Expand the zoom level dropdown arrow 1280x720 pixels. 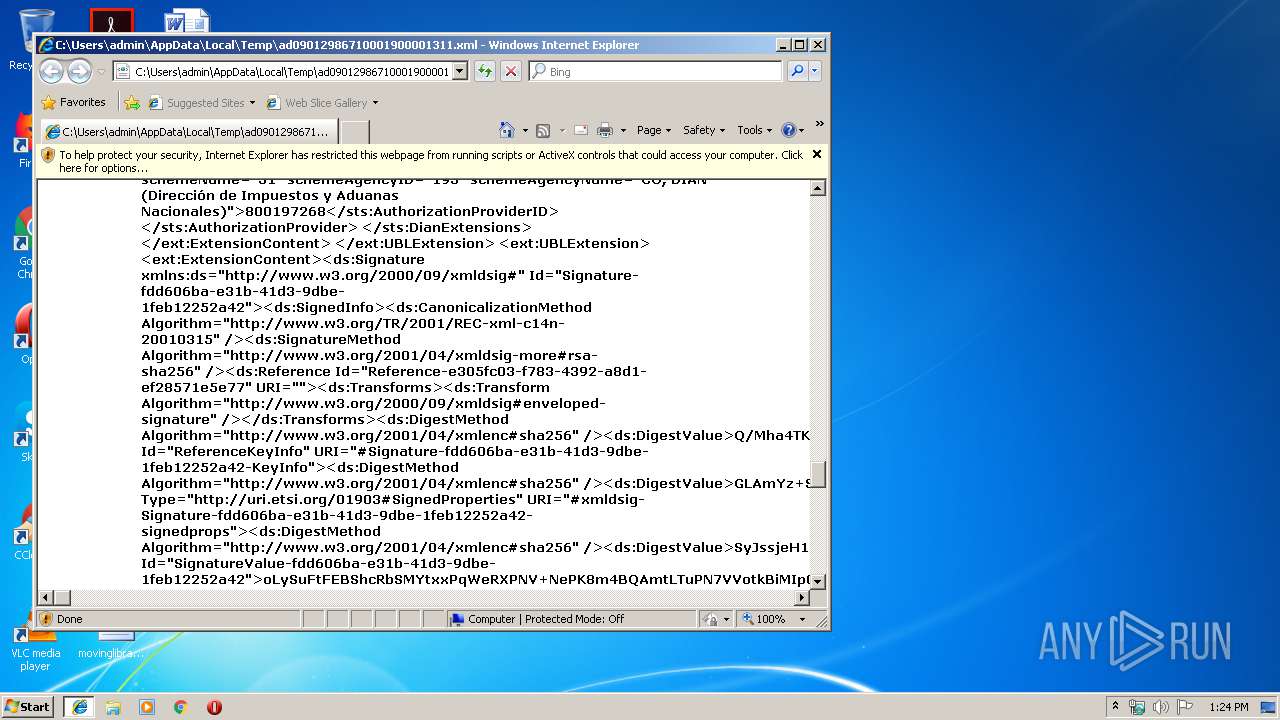[x=802, y=619]
